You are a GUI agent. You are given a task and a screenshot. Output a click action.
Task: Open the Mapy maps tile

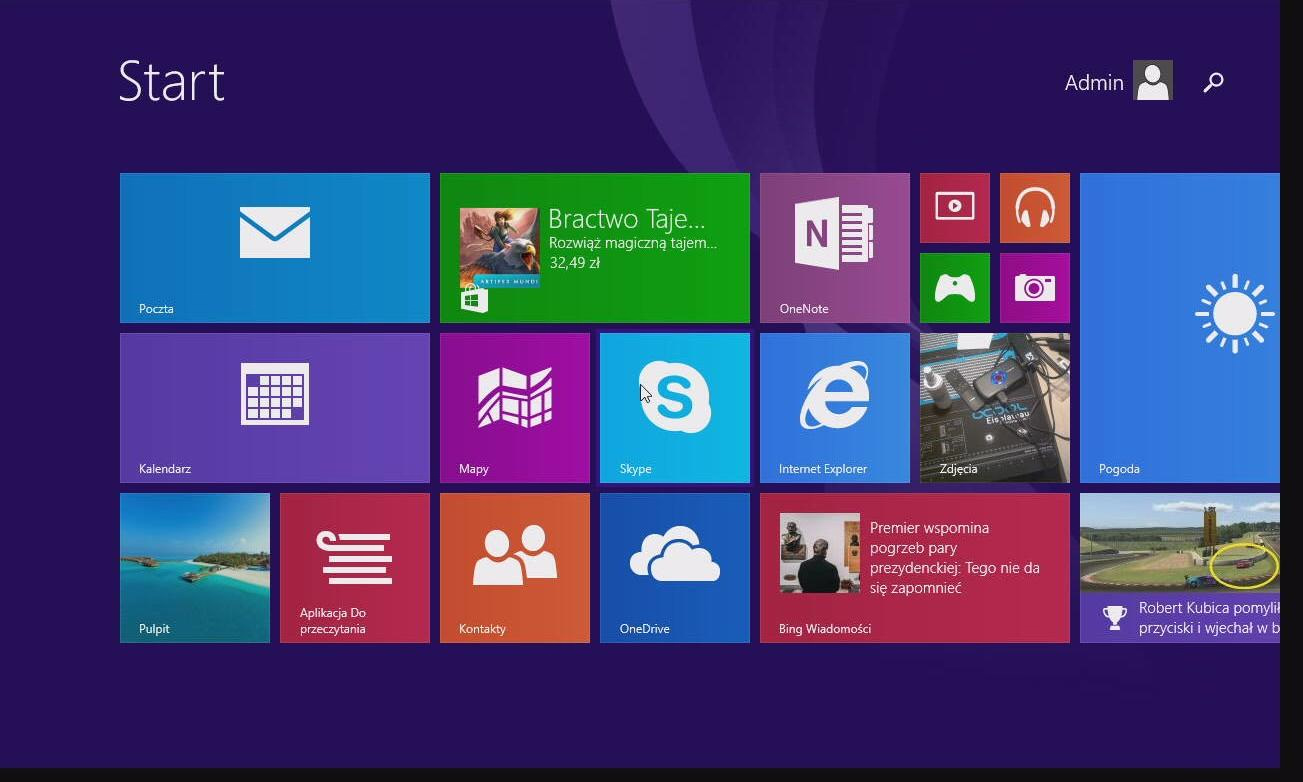coord(514,408)
